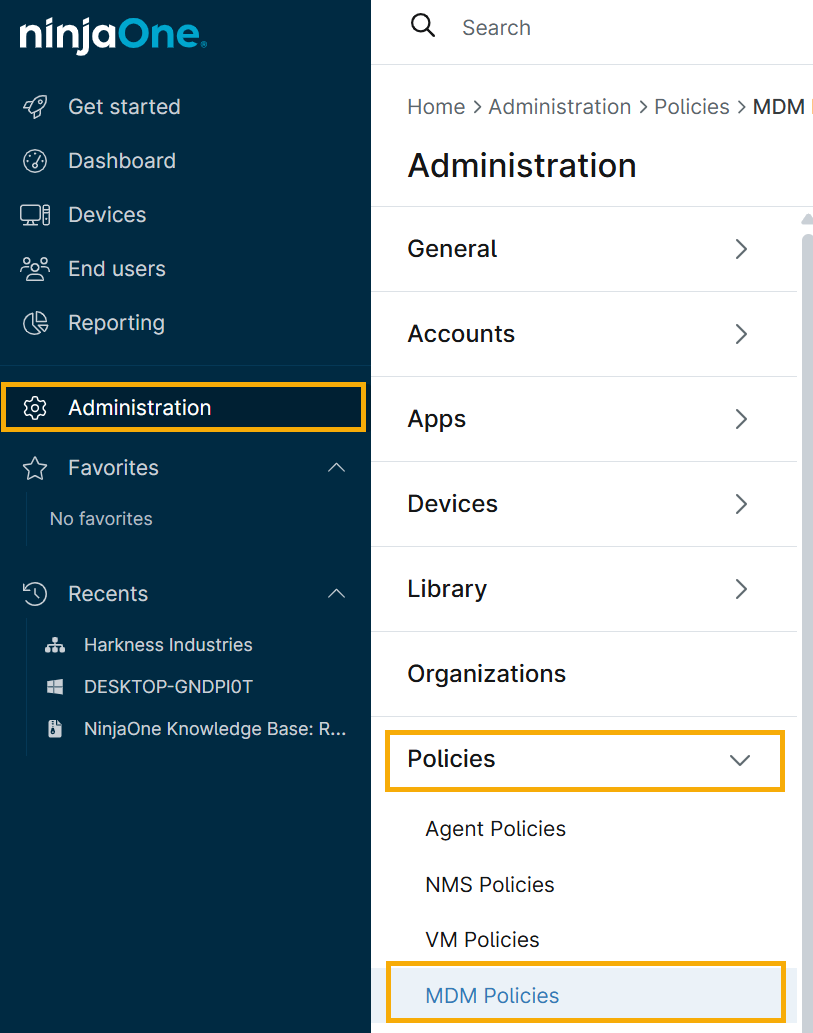The image size is (813, 1033).
Task: Select Agent Policies submenu item
Action: pyautogui.click(x=495, y=829)
